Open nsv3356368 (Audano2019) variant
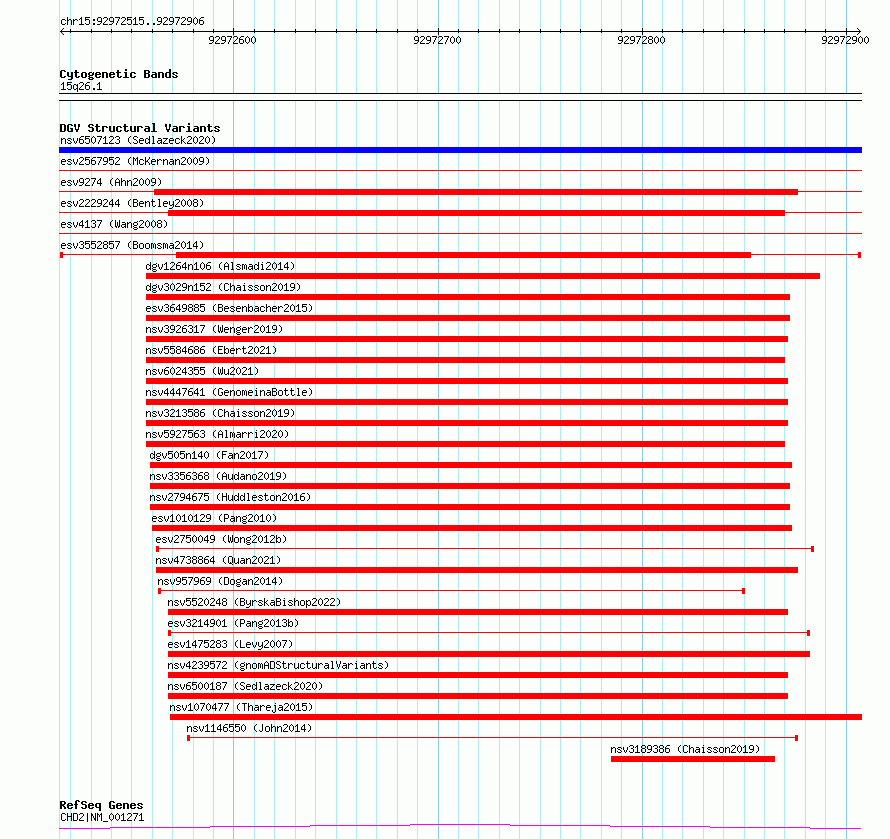 219,476
